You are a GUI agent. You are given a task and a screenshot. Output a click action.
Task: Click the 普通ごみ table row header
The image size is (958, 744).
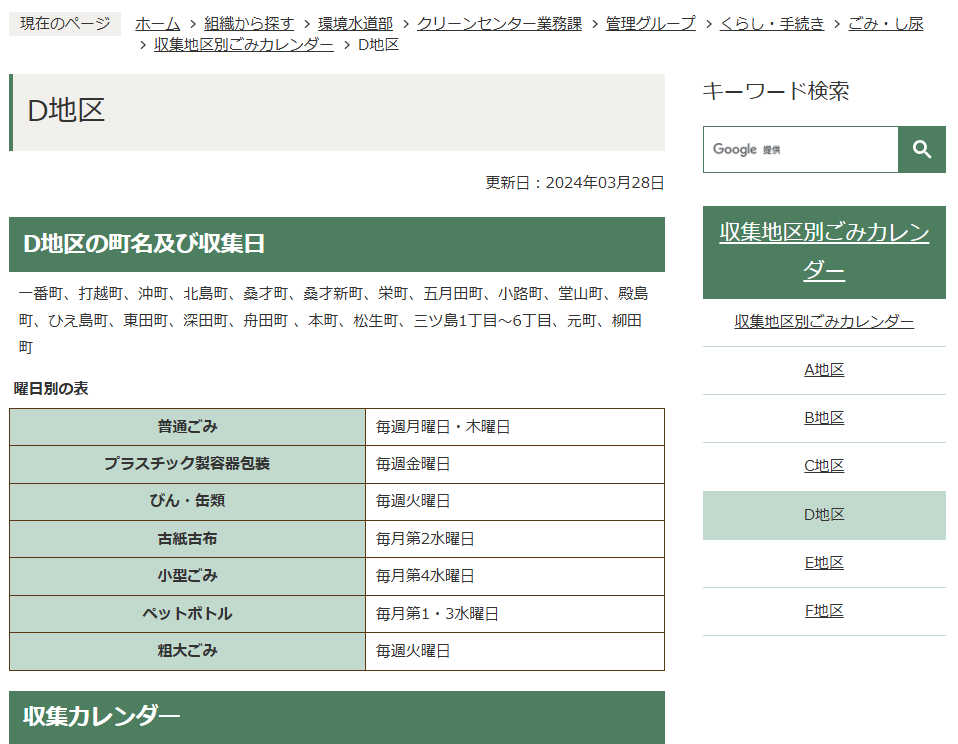coord(187,427)
